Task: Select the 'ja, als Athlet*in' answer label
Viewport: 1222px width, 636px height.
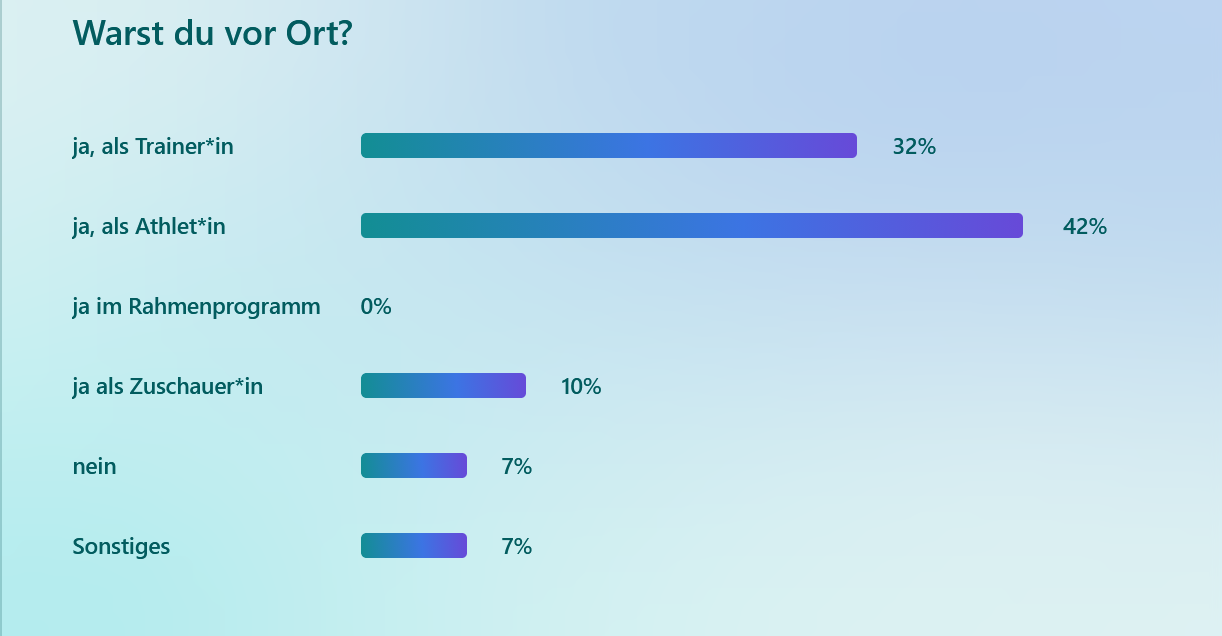Action: click(149, 226)
